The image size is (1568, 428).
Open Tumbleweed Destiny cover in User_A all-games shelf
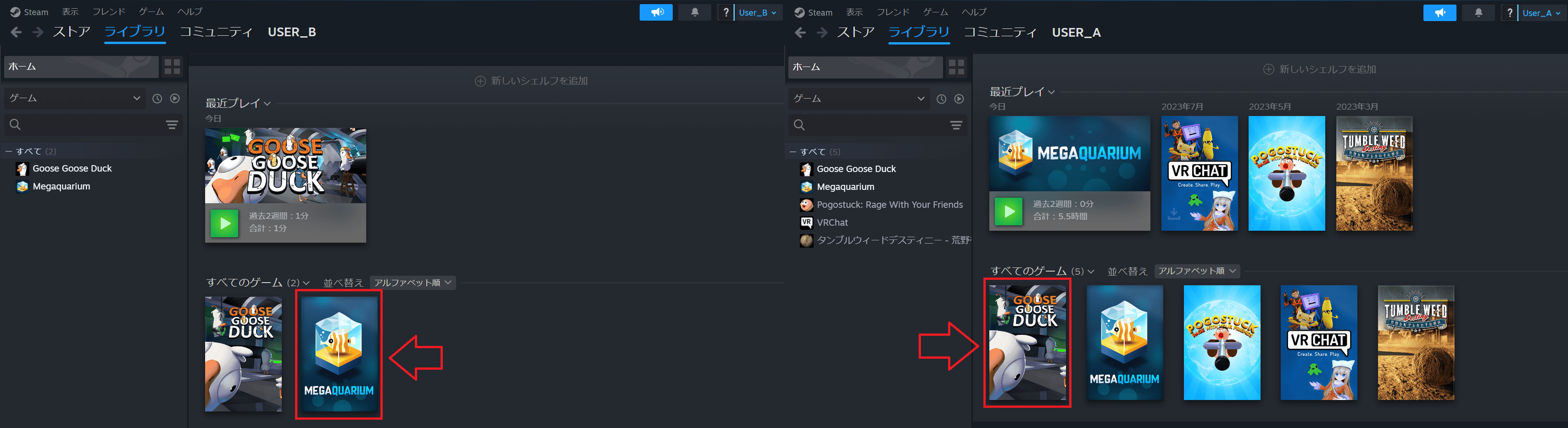pyautogui.click(x=1416, y=343)
